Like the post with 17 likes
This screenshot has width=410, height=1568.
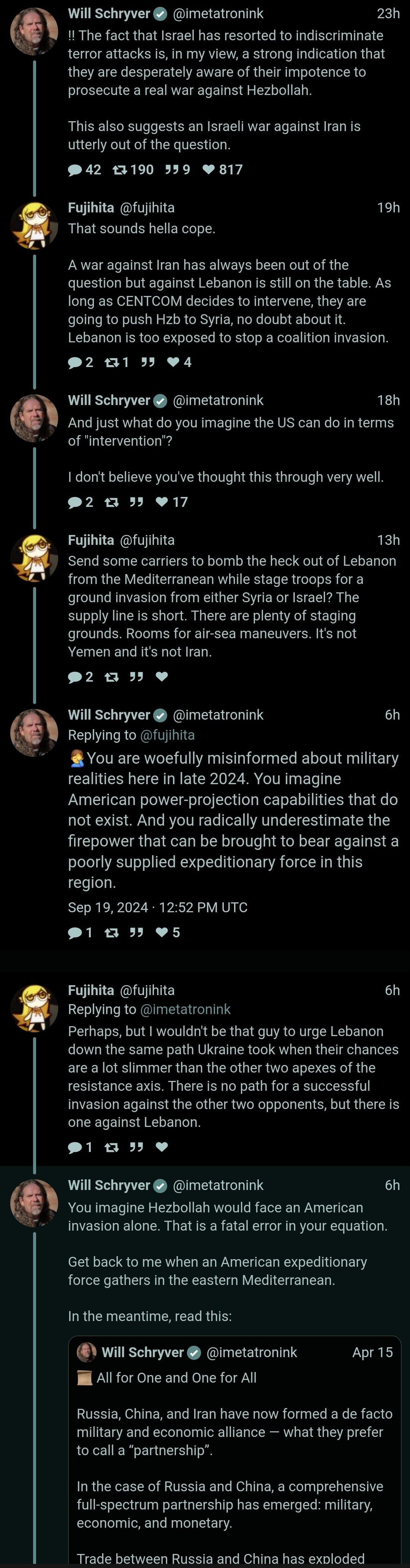point(162,502)
